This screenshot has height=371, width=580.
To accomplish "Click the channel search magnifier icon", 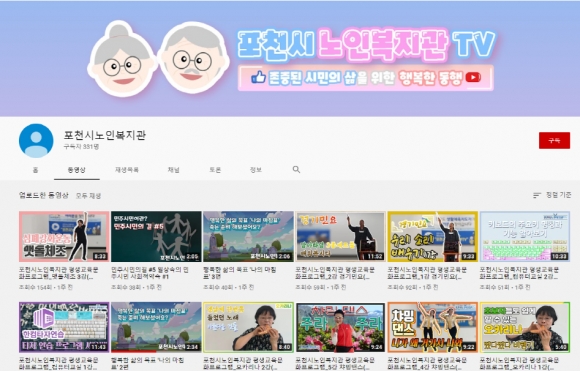I will pyautogui.click(x=296, y=169).
